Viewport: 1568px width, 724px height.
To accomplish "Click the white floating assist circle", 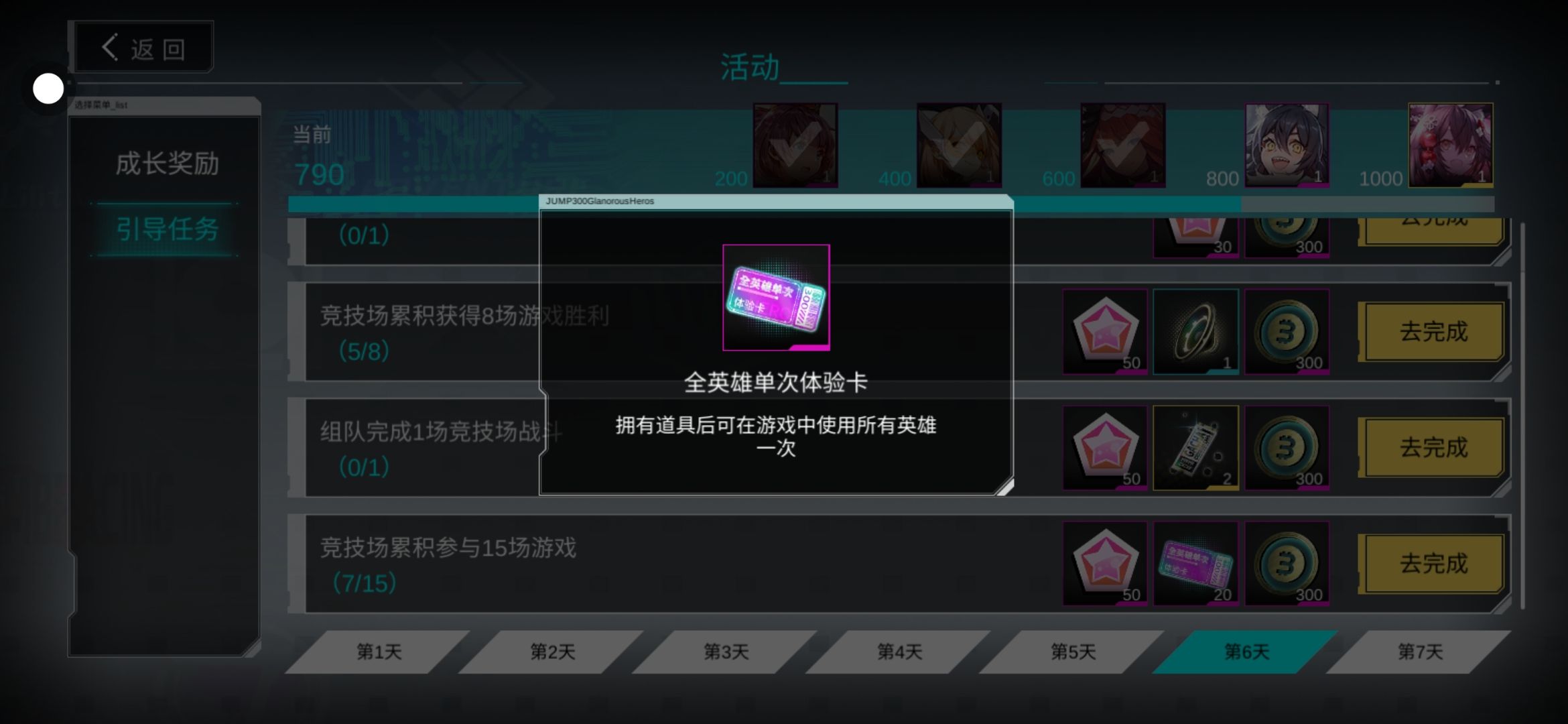I will (48, 88).
